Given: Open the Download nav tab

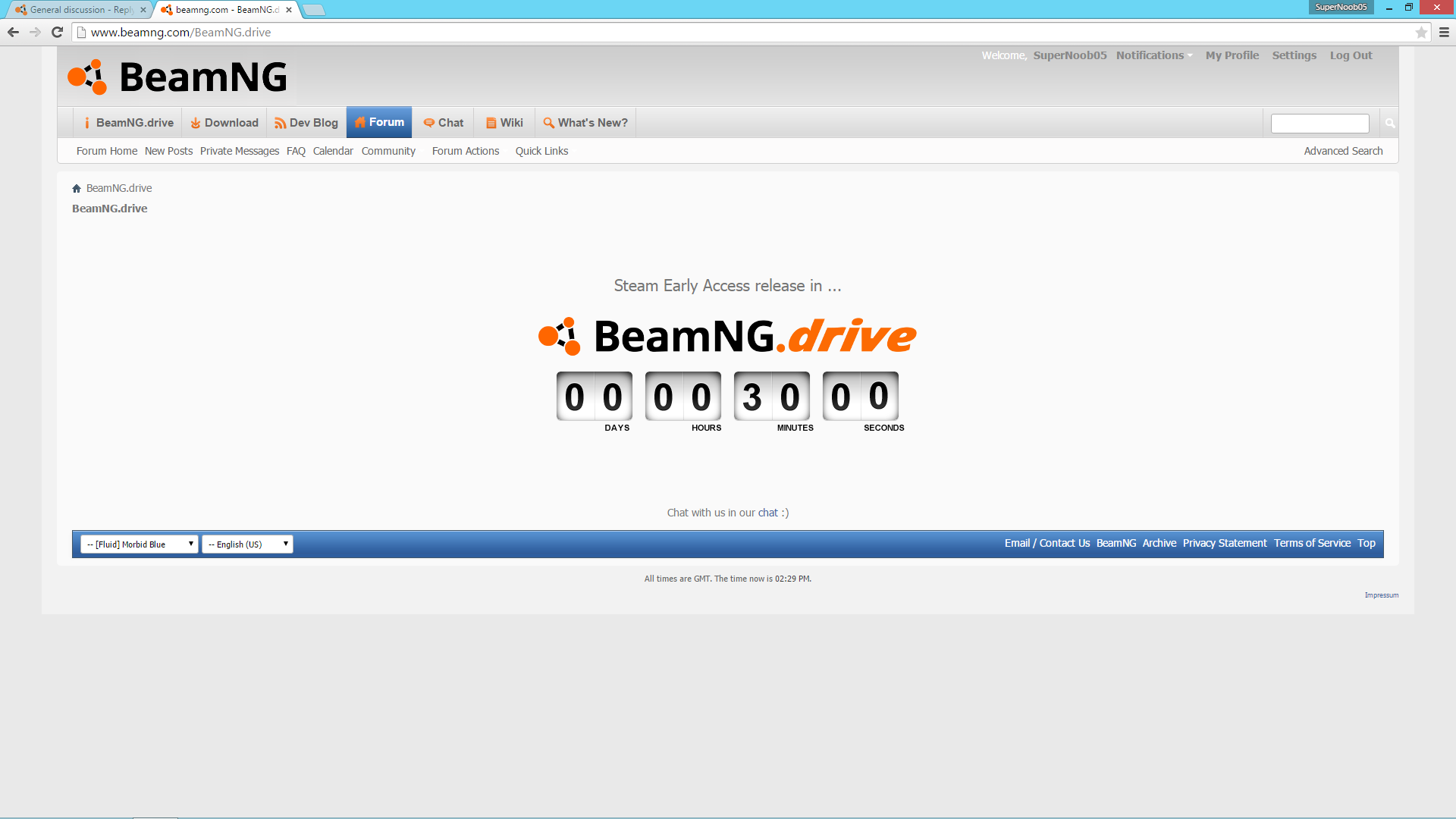Looking at the screenshot, I should [x=224, y=123].
